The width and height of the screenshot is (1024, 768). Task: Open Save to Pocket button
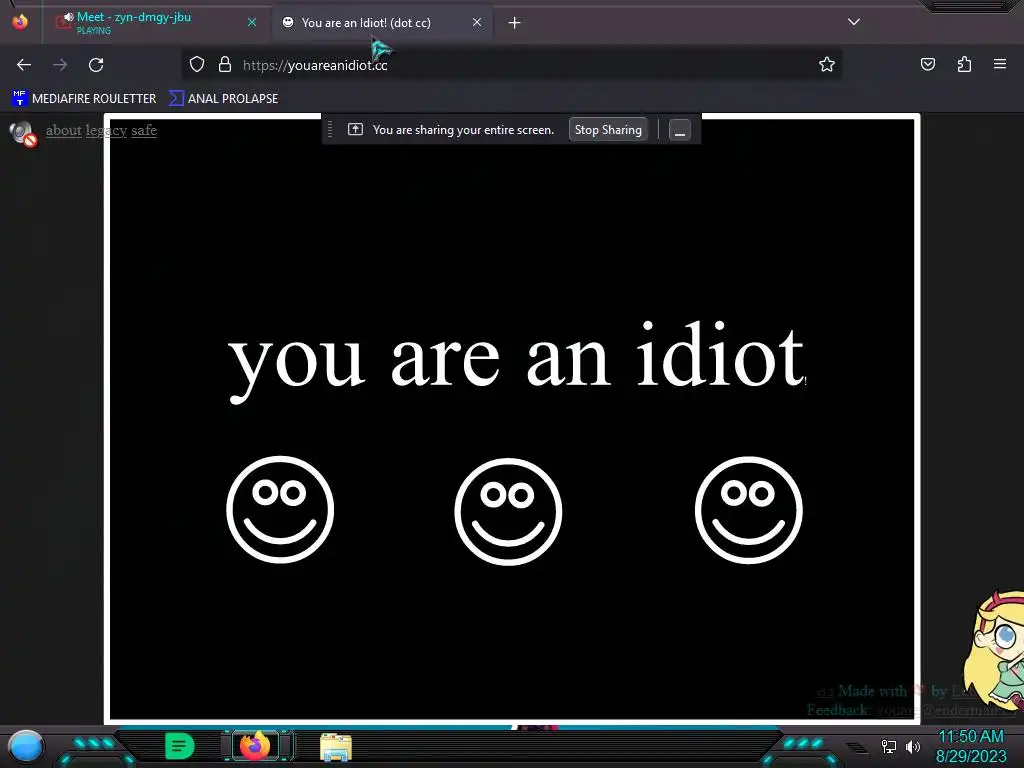tap(927, 64)
